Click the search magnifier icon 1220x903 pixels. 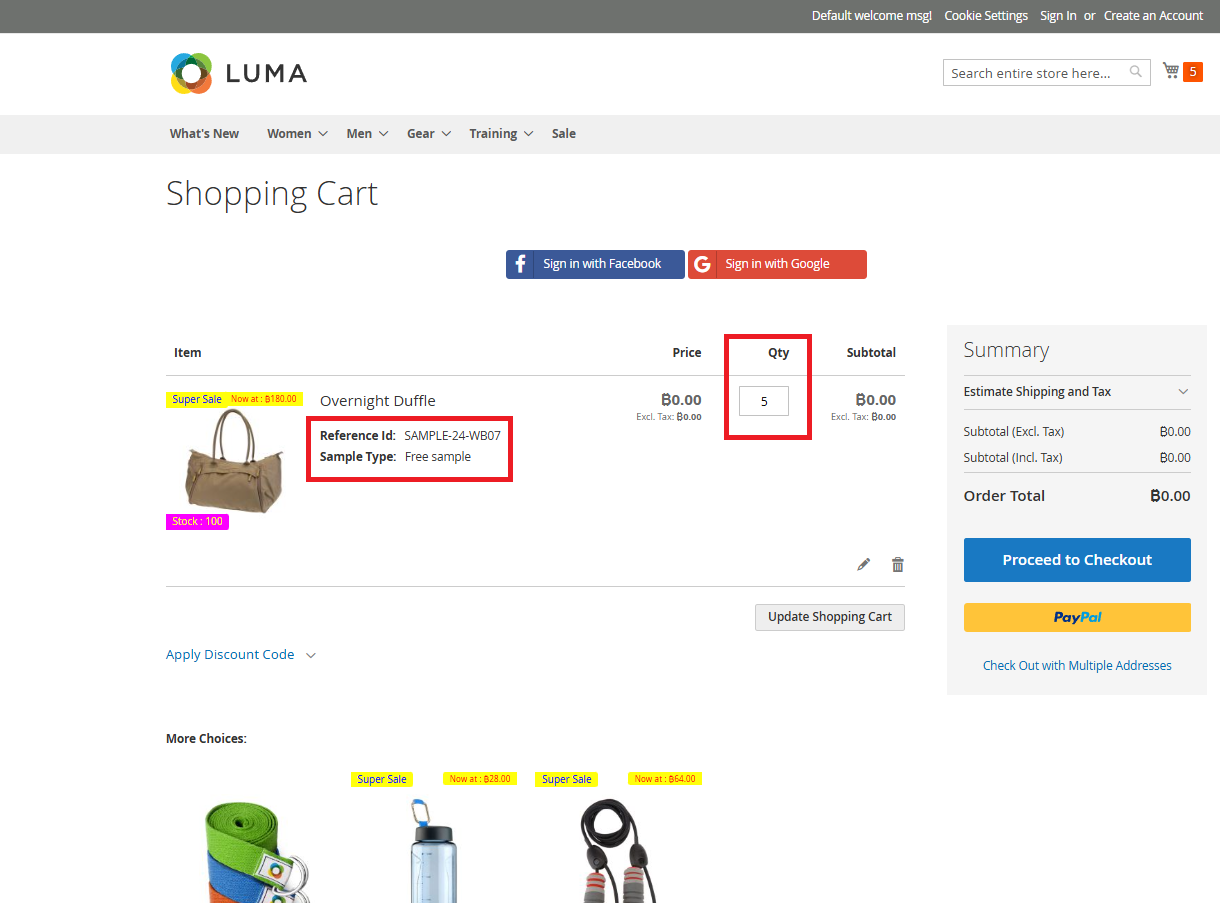[1136, 72]
